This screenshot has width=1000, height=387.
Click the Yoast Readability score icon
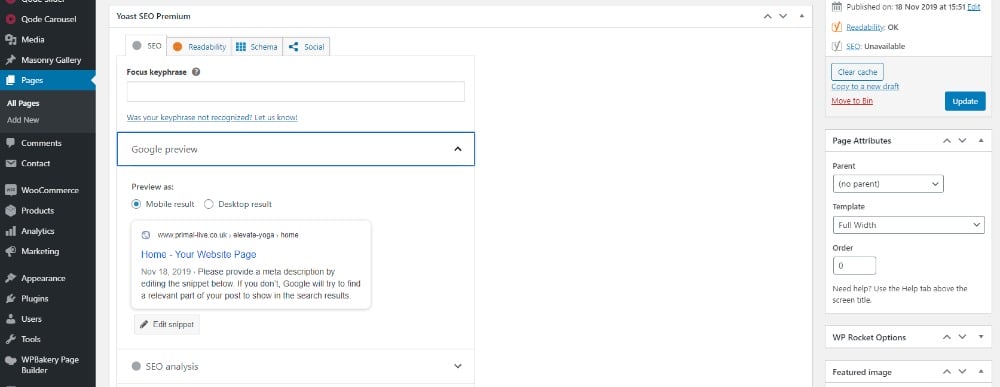(x=837, y=27)
